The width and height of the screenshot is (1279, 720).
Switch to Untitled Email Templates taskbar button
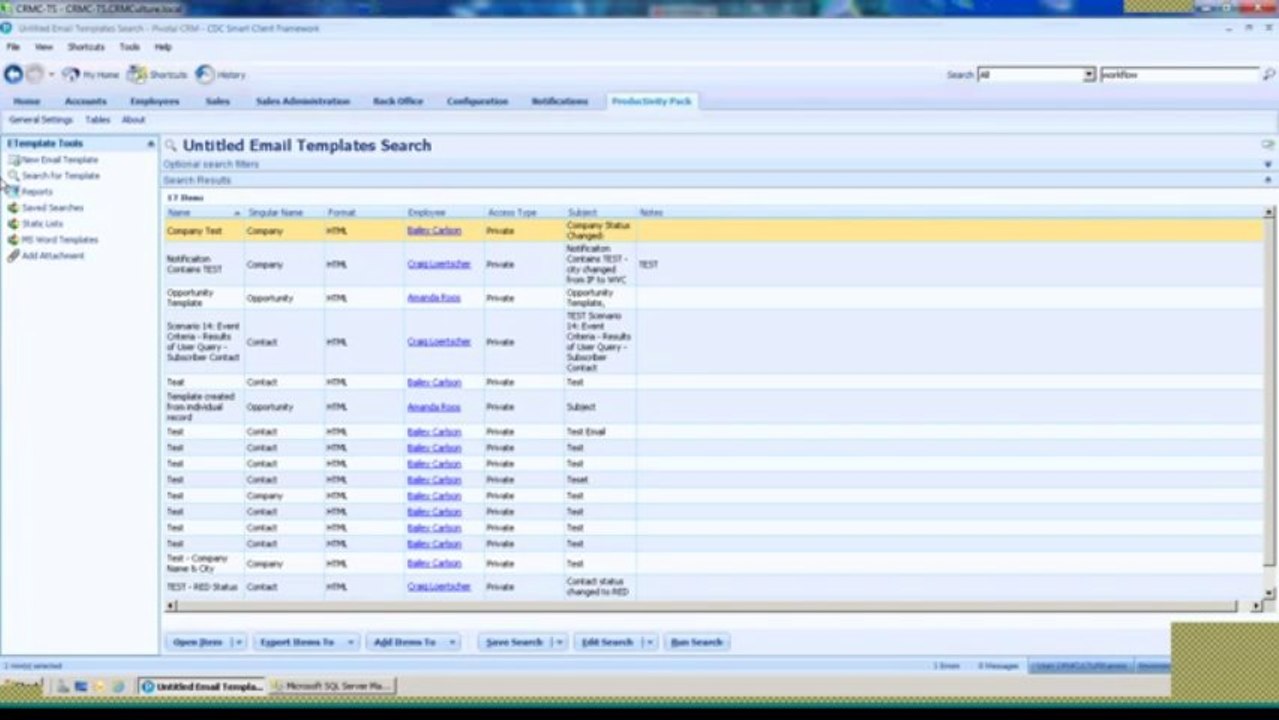click(x=202, y=686)
